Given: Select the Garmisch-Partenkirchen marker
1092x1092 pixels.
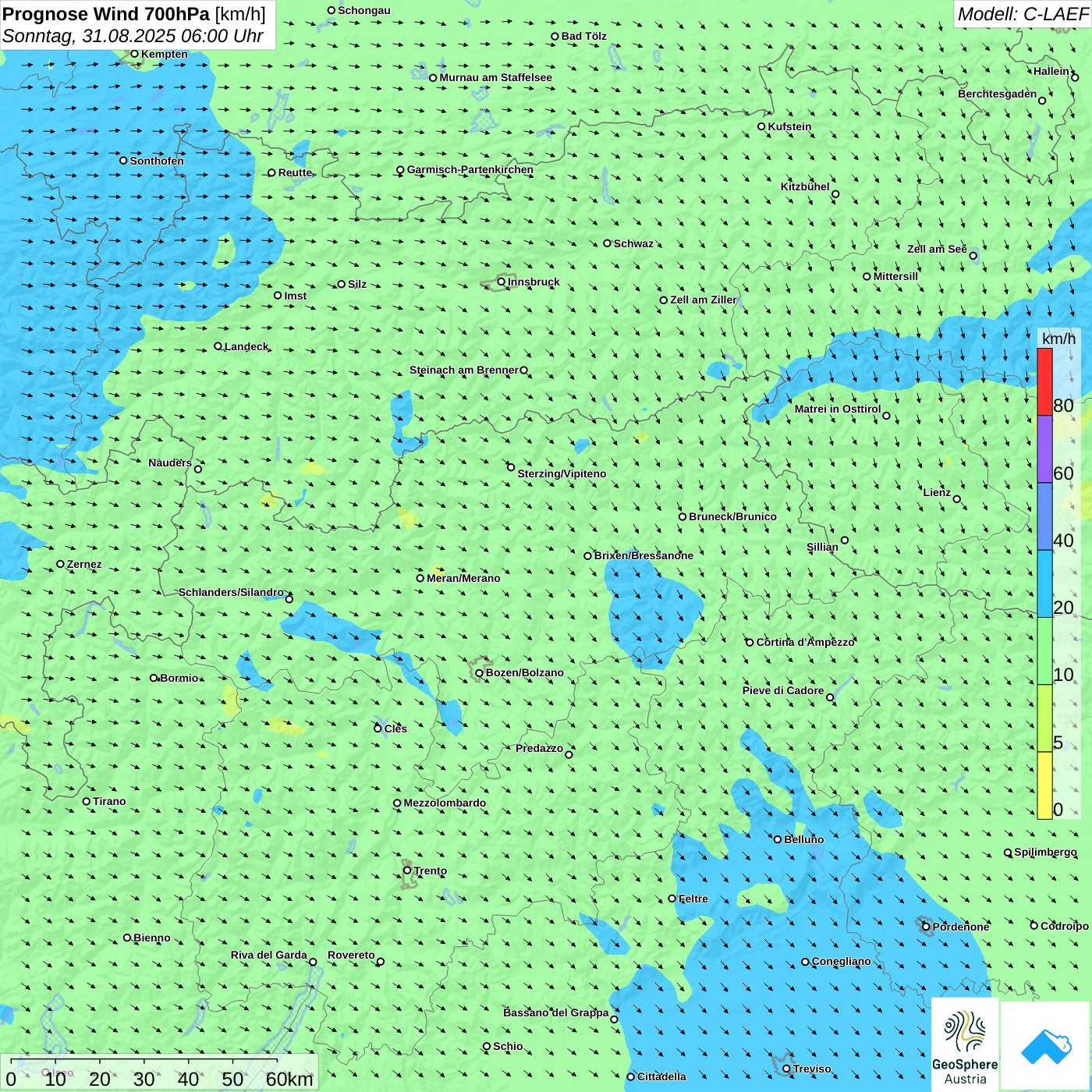Looking at the screenshot, I should click(400, 170).
